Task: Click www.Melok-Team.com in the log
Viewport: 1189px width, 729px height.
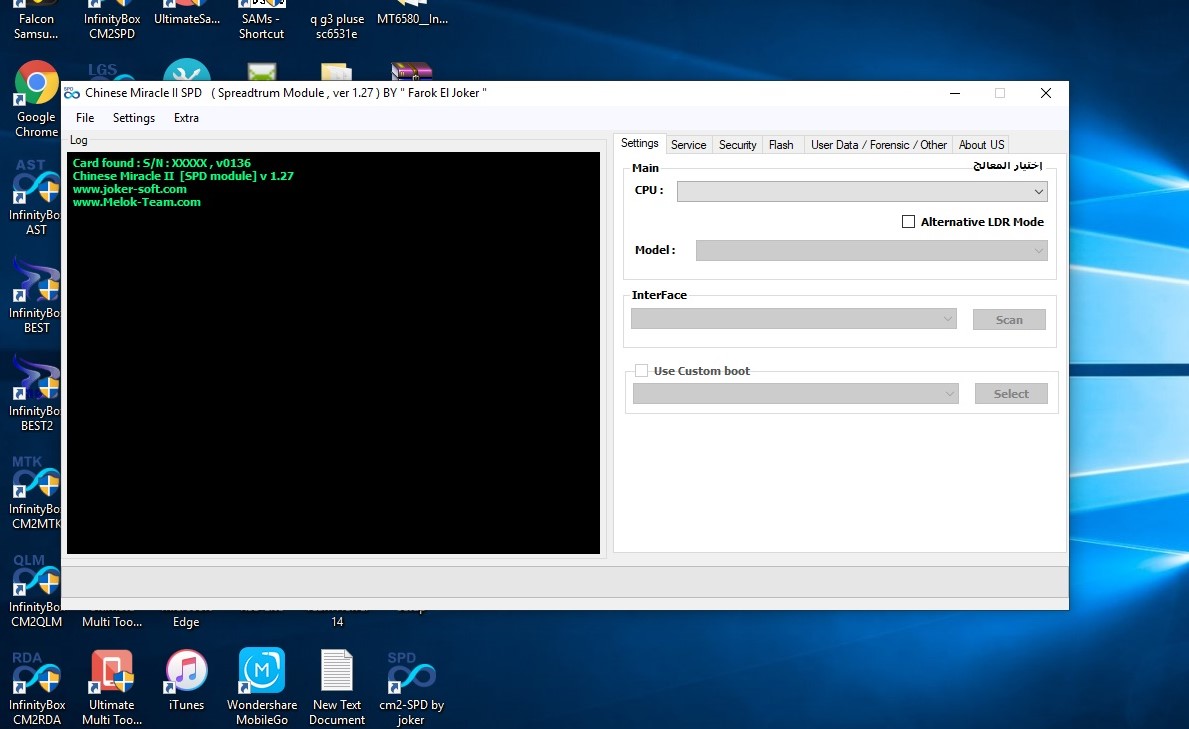Action: point(136,202)
